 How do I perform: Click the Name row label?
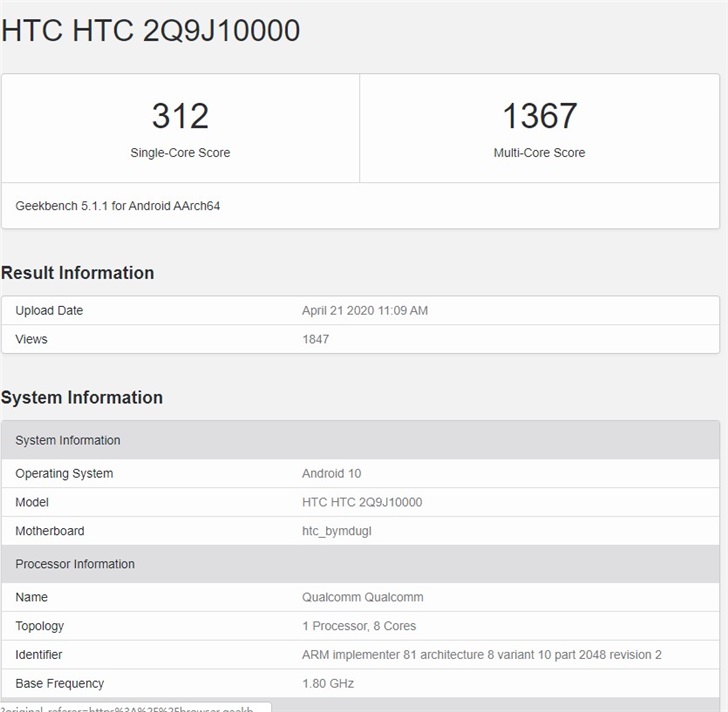(31, 597)
